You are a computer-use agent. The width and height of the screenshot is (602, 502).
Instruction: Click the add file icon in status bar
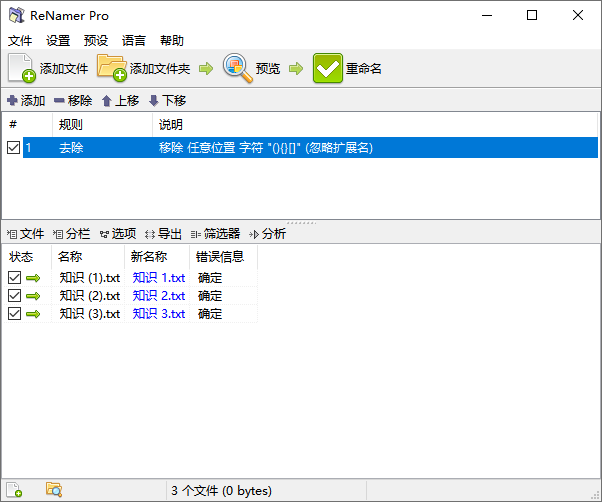[x=14, y=490]
